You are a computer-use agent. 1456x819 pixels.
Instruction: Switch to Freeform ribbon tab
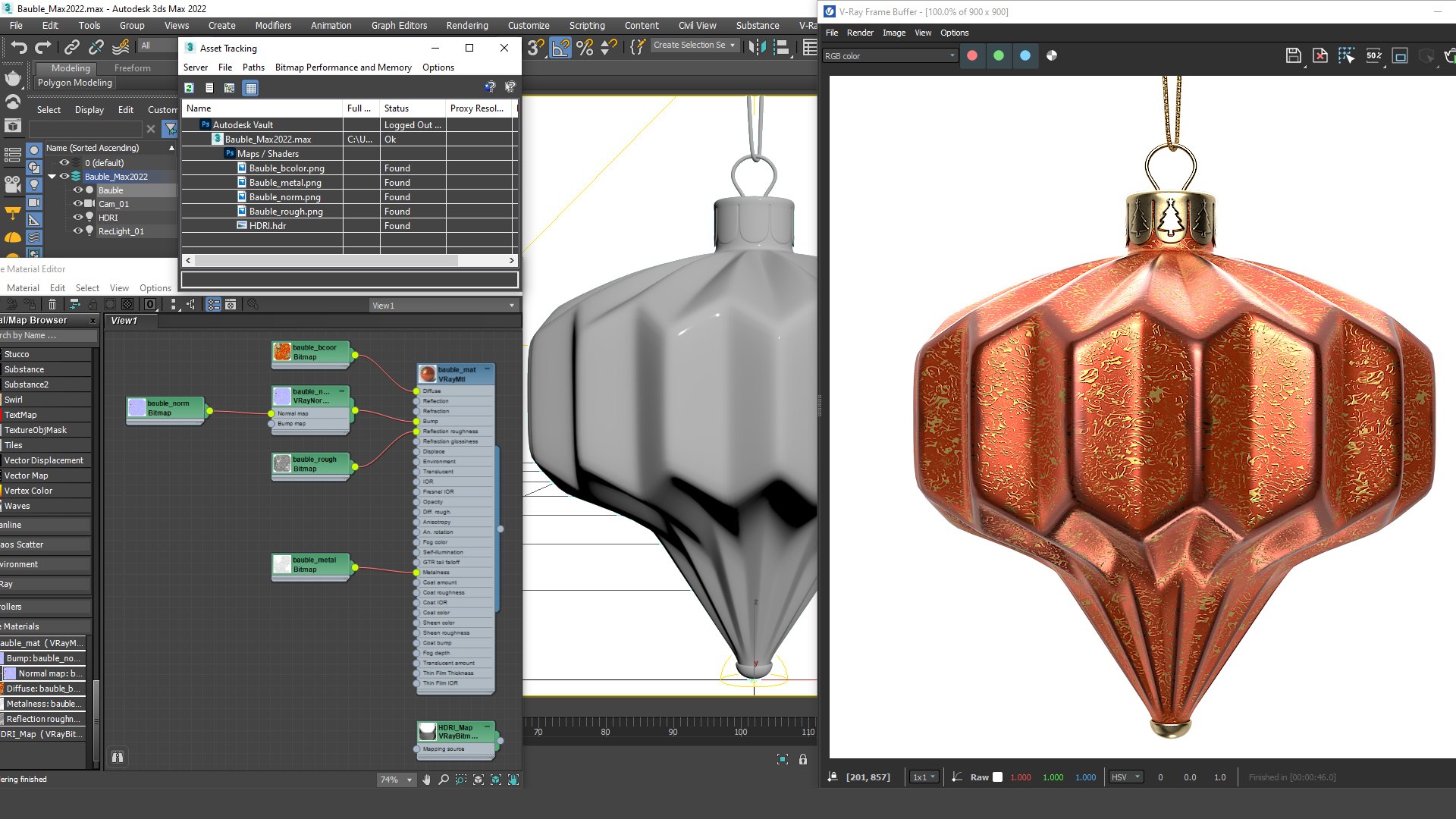click(x=132, y=68)
